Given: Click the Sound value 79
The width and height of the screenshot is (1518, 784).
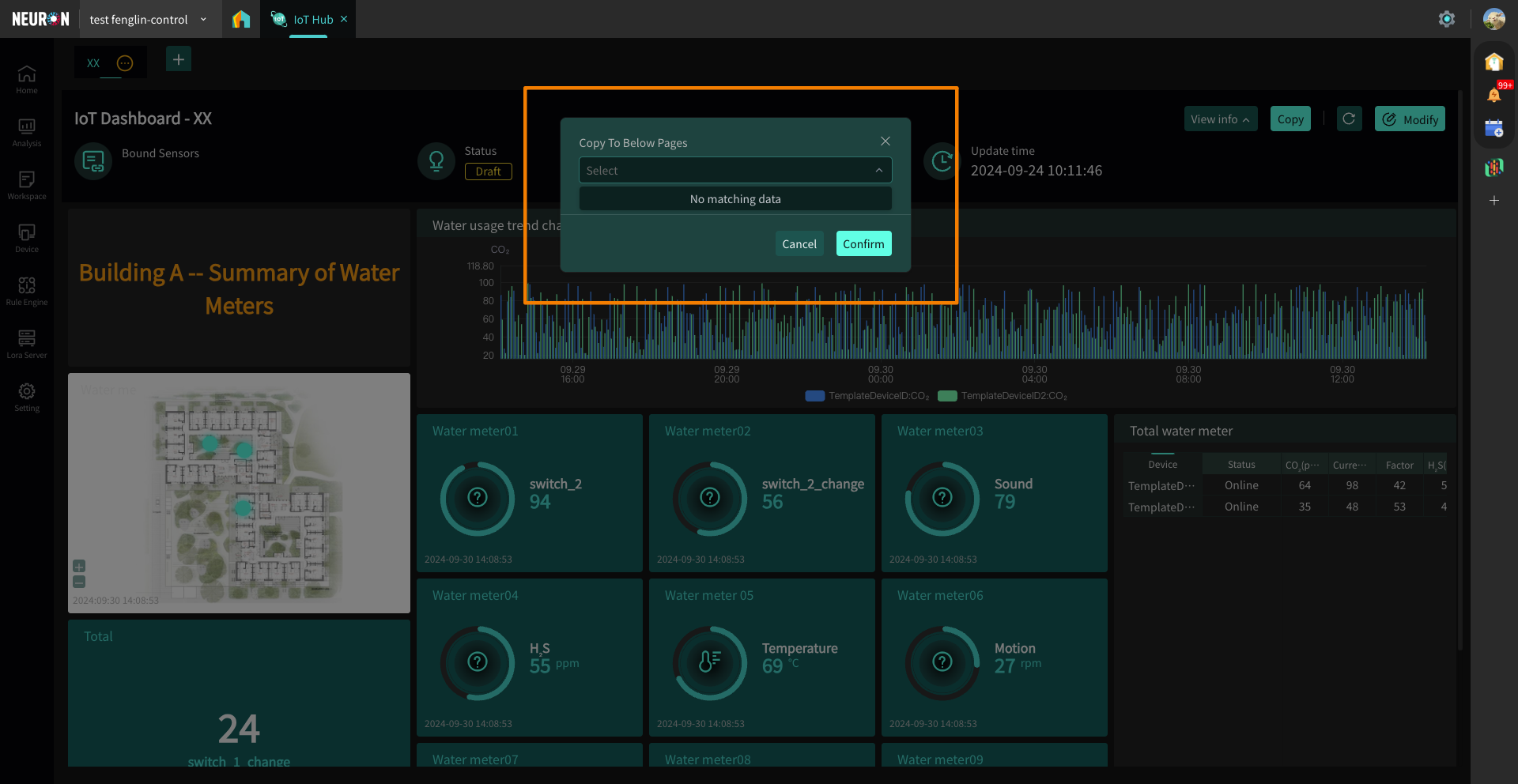Looking at the screenshot, I should 1005,502.
